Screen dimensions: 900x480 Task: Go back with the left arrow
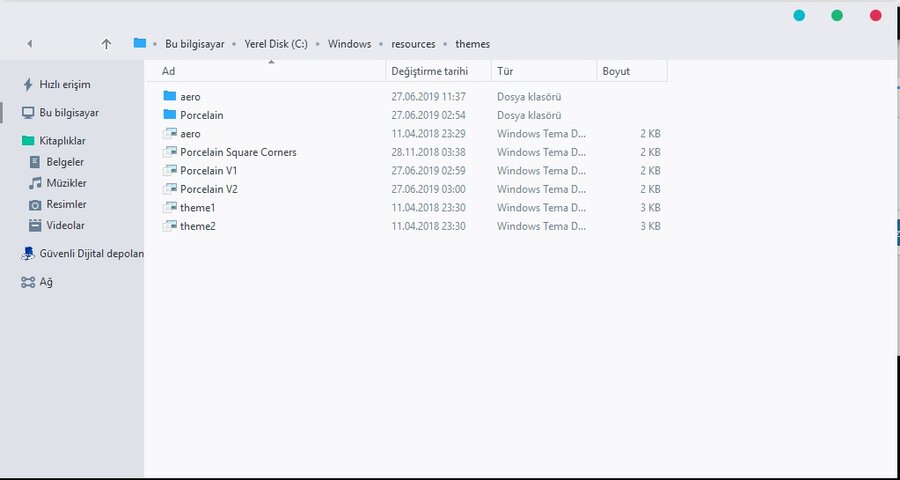click(x=30, y=44)
